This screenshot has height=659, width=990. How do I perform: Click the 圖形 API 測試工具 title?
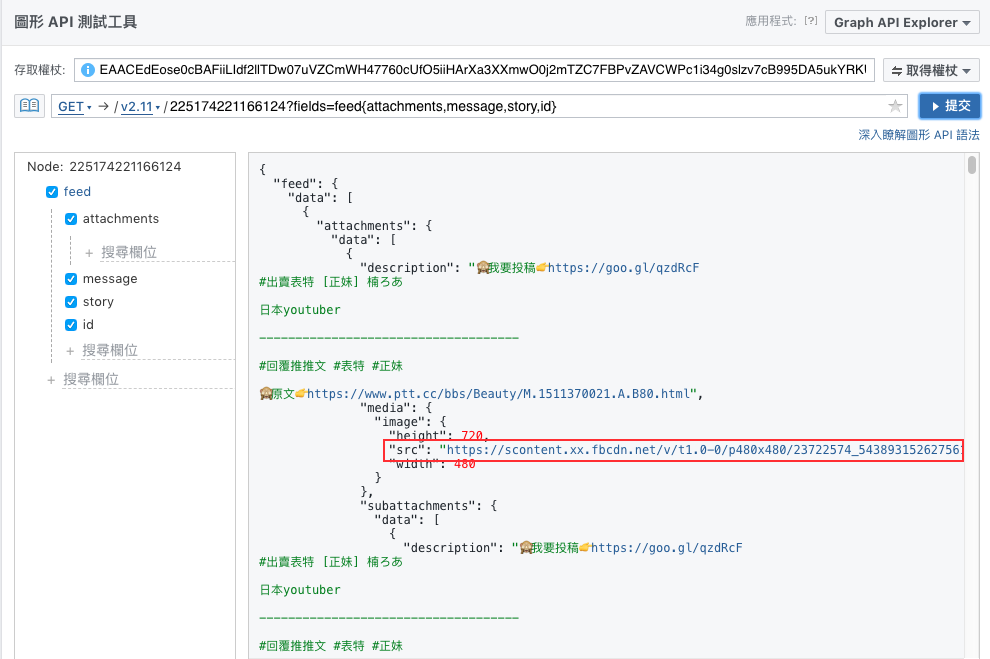coord(76,22)
